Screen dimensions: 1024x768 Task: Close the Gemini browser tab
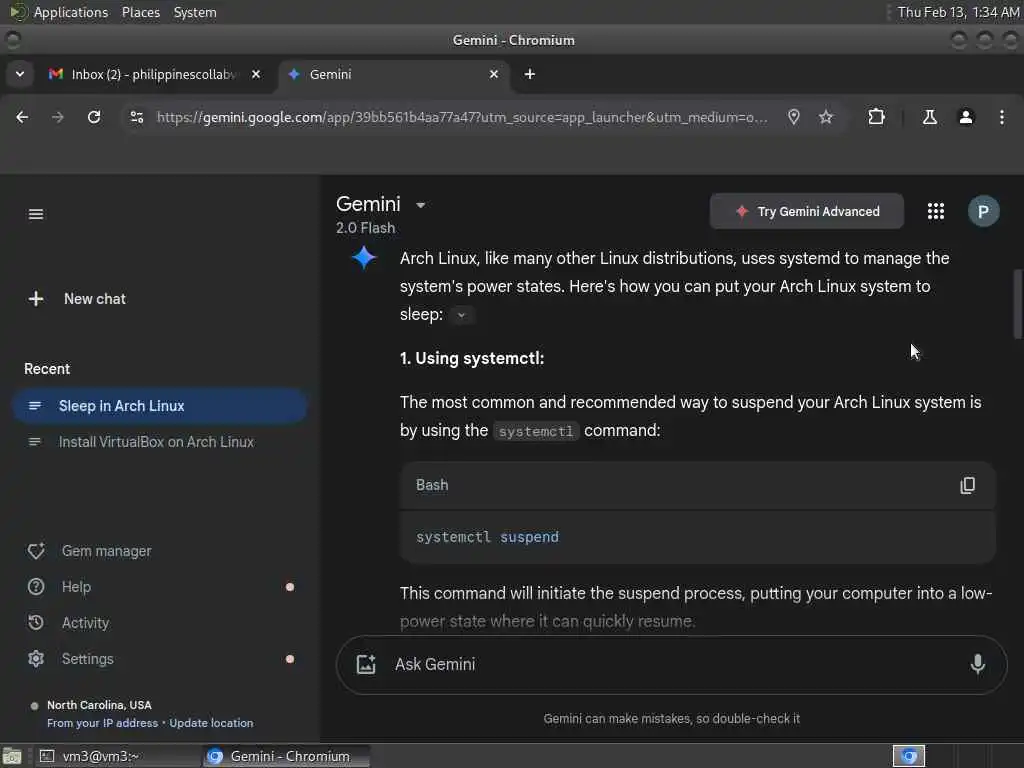pos(494,74)
